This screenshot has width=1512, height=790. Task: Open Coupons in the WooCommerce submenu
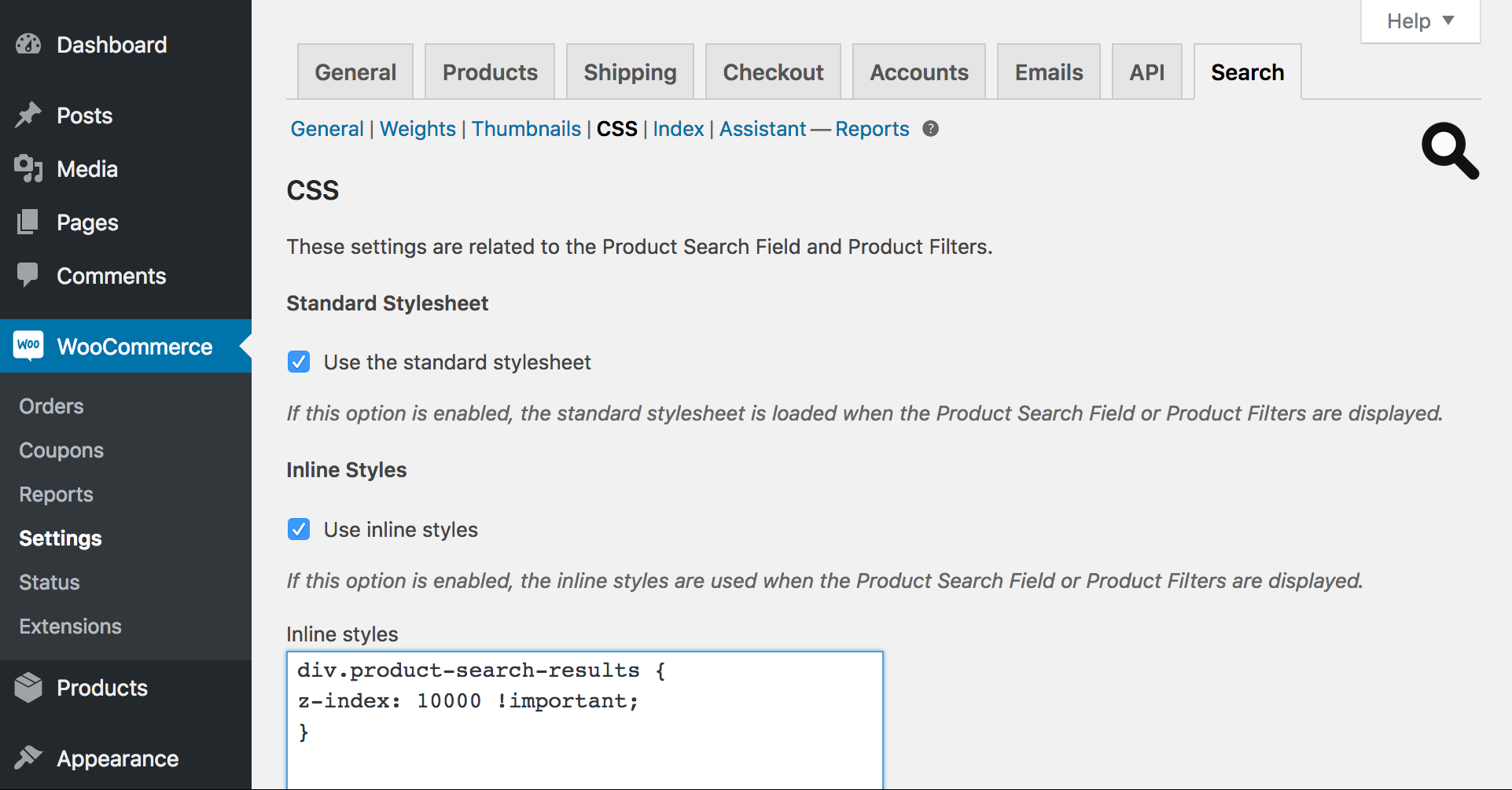tap(61, 450)
